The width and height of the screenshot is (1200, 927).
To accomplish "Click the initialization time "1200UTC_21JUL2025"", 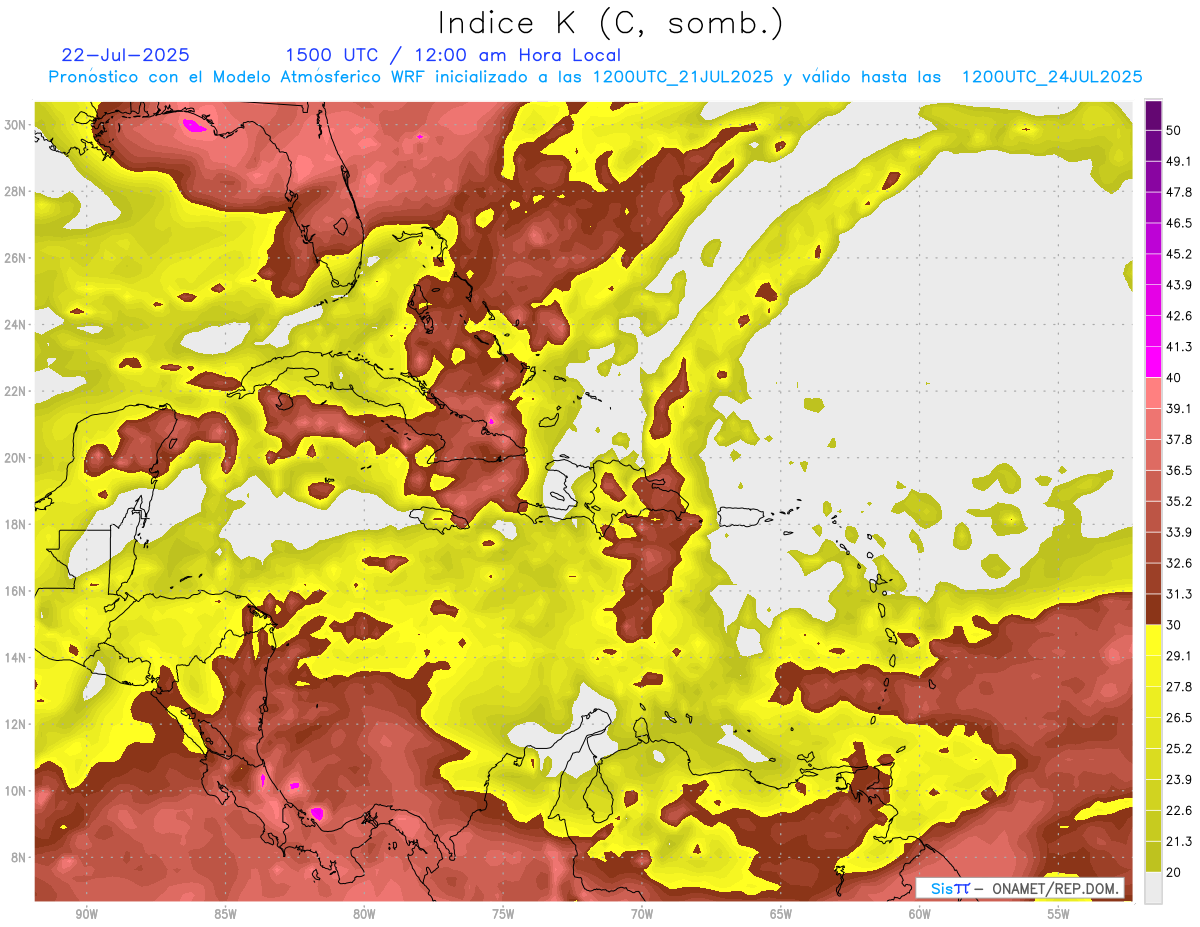I will (x=683, y=77).
